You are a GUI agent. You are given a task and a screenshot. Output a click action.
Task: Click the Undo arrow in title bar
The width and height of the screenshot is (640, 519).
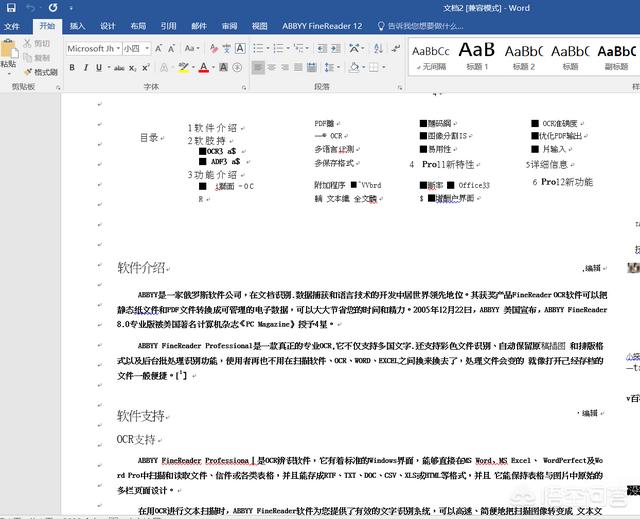coord(30,8)
